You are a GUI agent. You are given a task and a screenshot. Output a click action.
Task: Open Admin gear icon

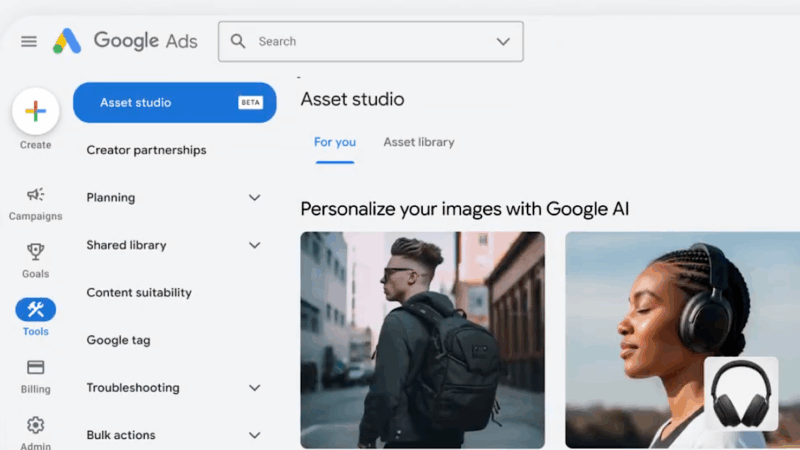[35, 425]
